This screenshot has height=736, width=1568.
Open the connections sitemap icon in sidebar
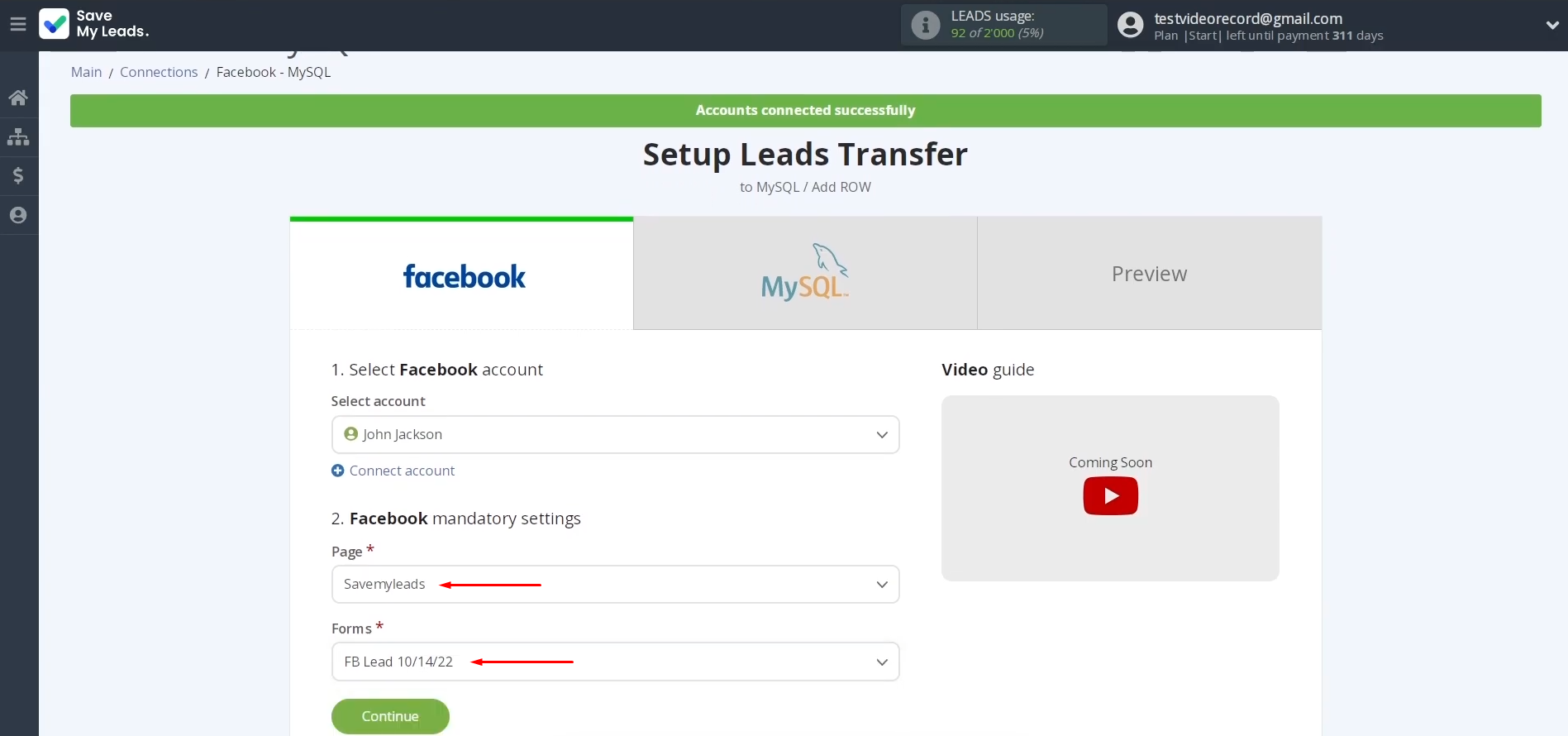[18, 136]
